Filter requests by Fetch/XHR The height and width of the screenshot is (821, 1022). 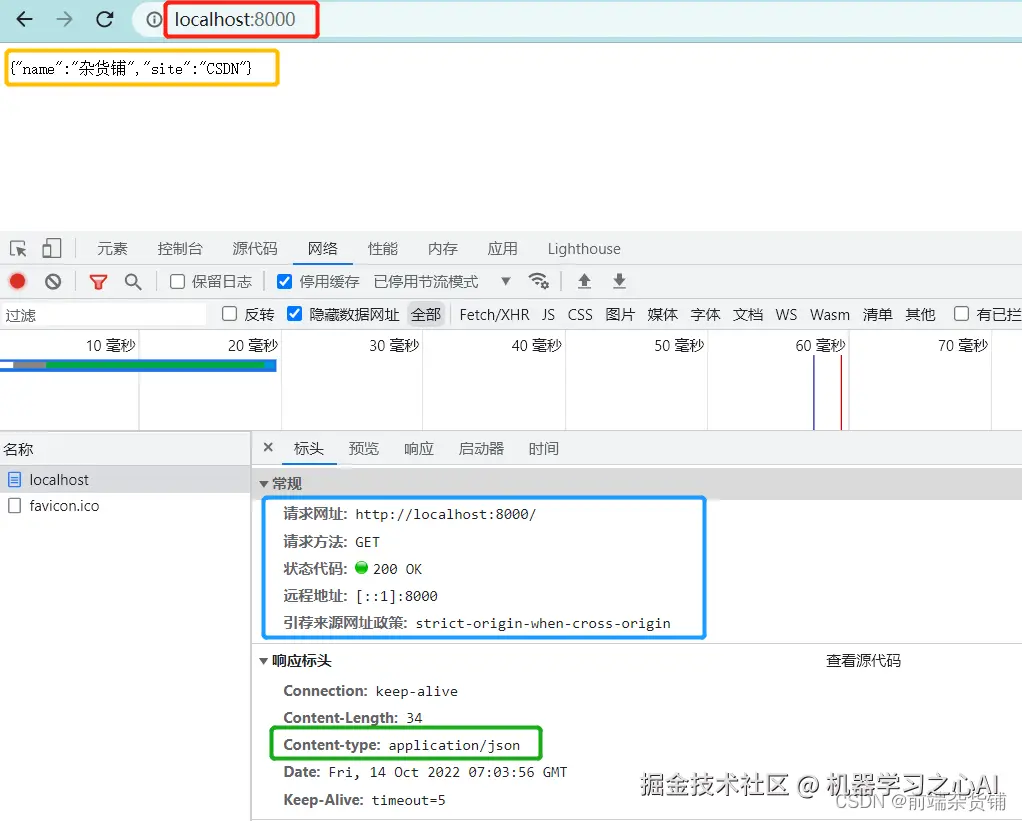[x=494, y=314]
